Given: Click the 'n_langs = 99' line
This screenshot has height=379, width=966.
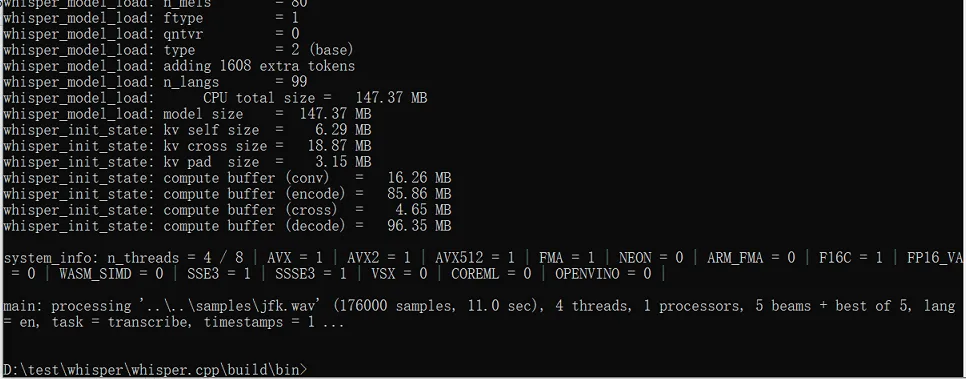Looking at the screenshot, I should coord(155,82).
